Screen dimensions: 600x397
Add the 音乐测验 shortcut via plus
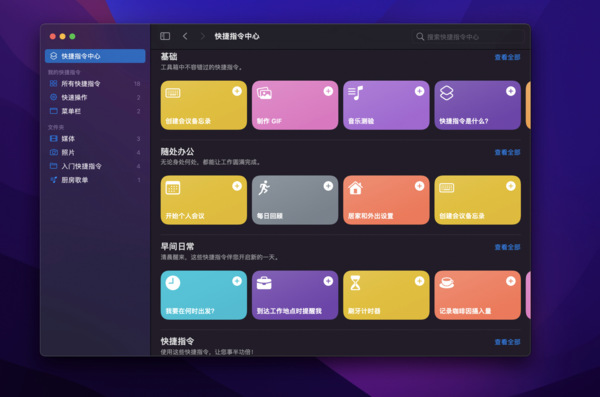coord(419,91)
